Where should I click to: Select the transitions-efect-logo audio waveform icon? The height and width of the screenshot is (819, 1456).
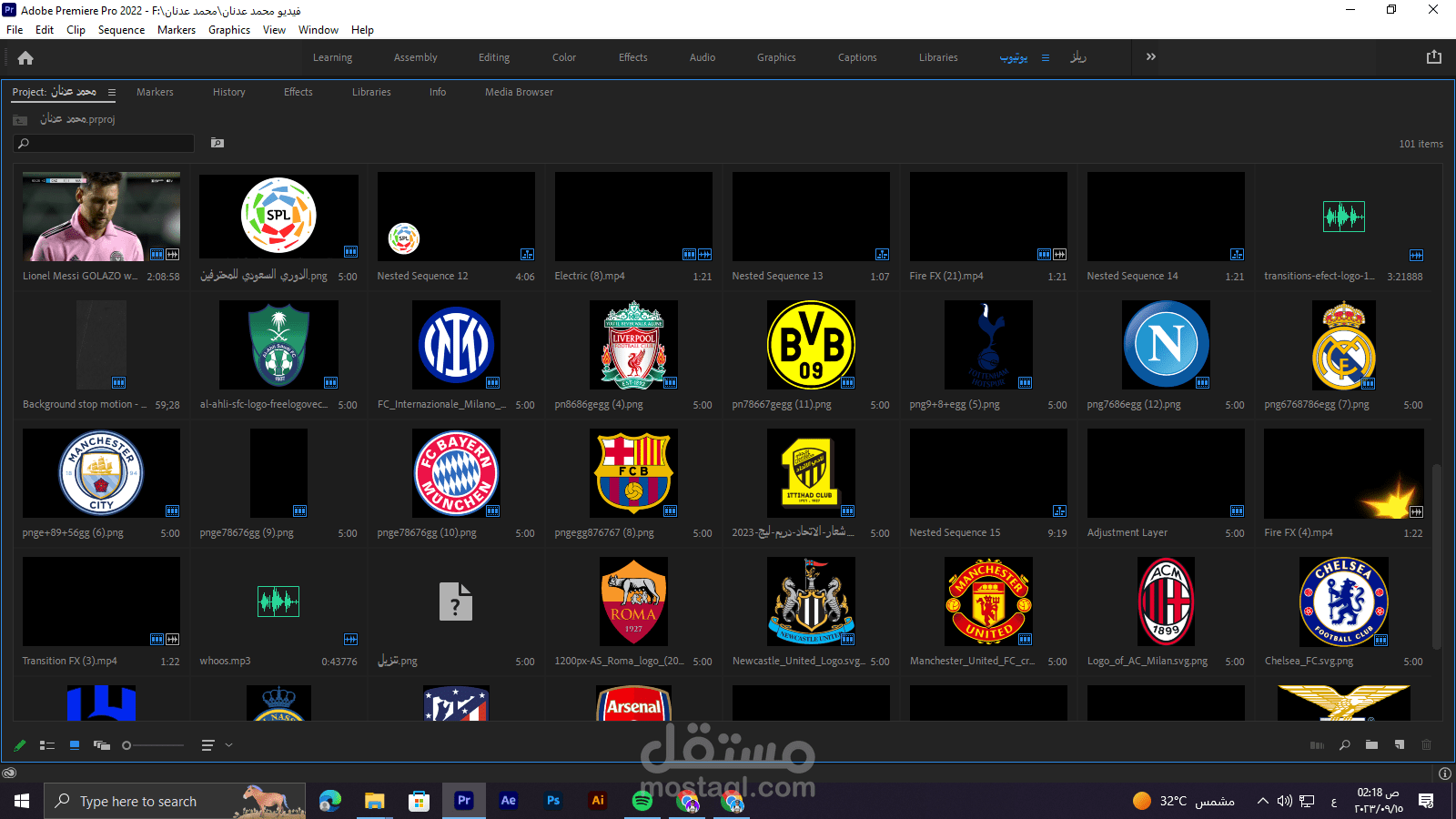click(1344, 217)
